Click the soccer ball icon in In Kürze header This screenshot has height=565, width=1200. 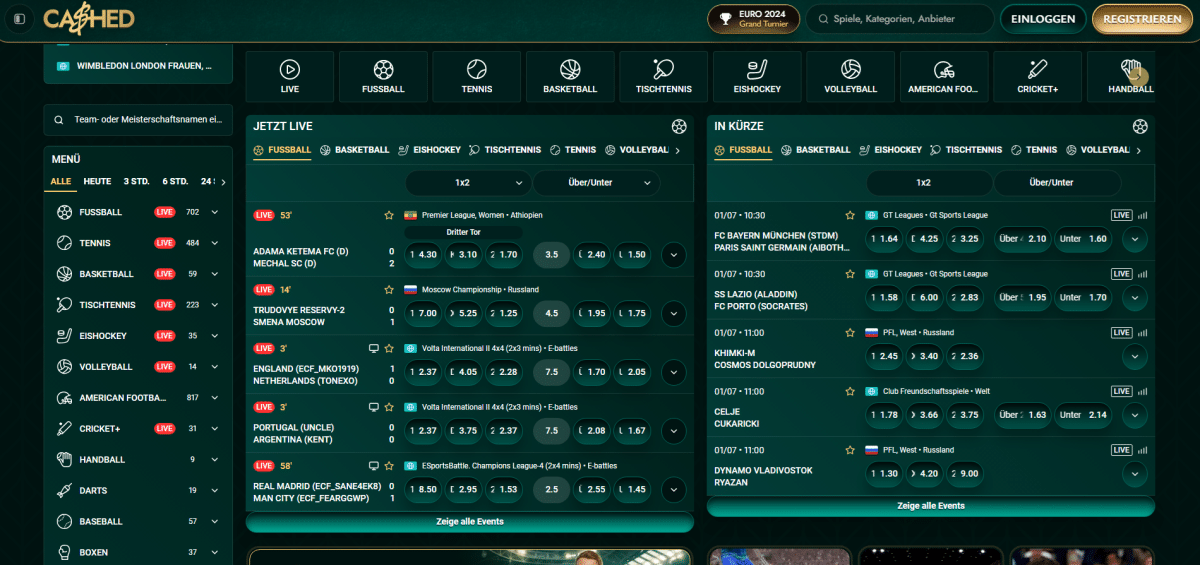pos(1140,127)
